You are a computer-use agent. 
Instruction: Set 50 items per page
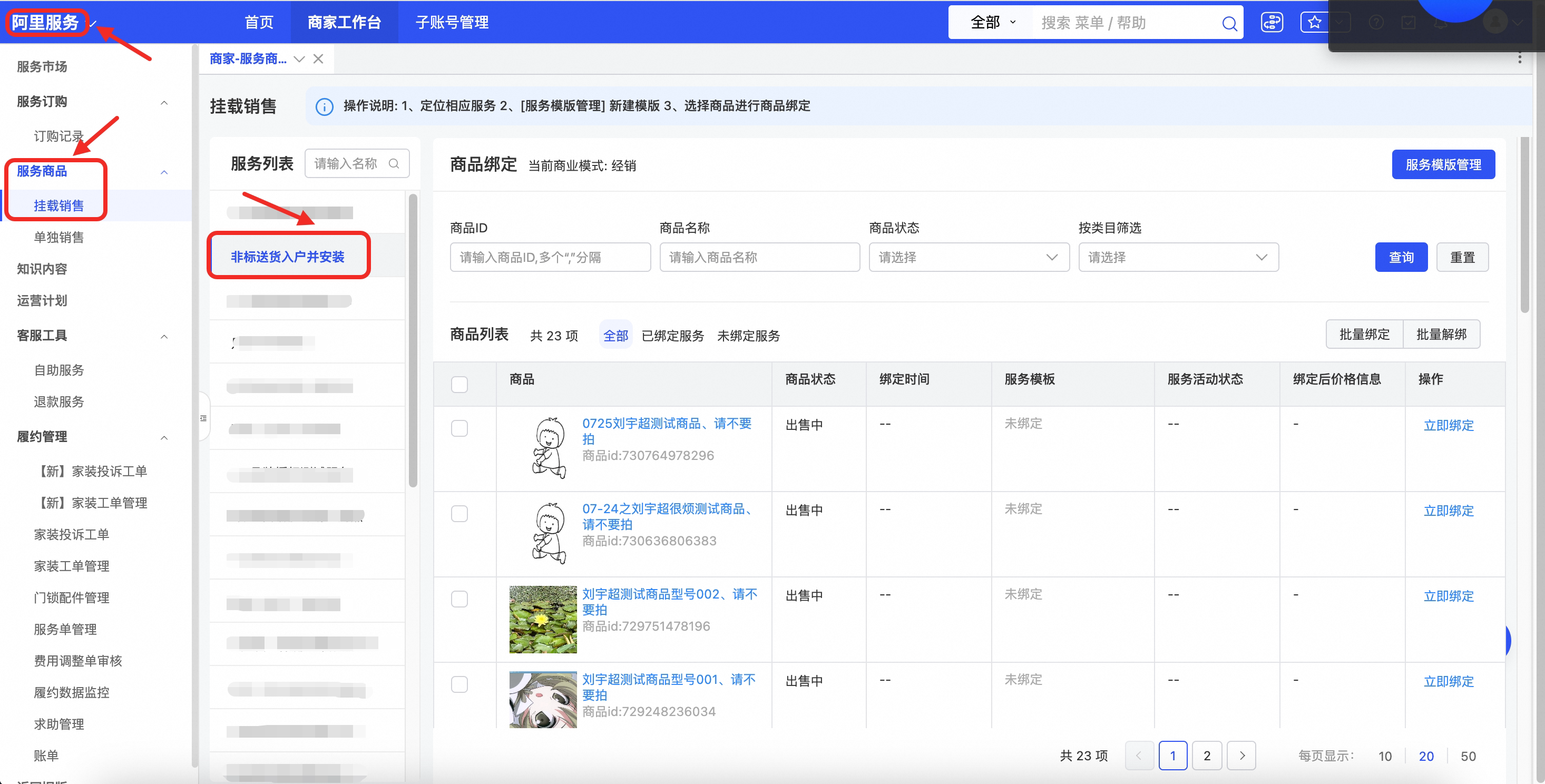(x=1468, y=757)
